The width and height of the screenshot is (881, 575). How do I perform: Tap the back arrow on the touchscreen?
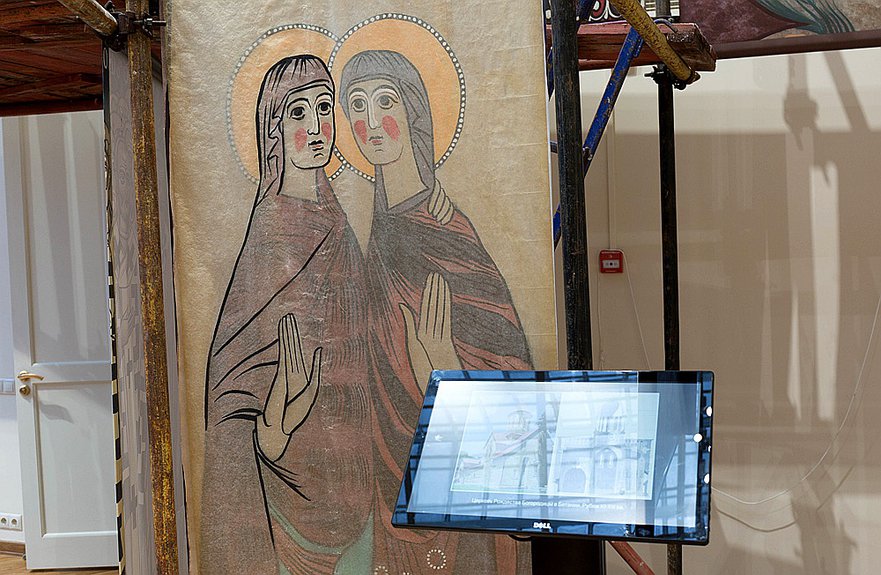438,437
